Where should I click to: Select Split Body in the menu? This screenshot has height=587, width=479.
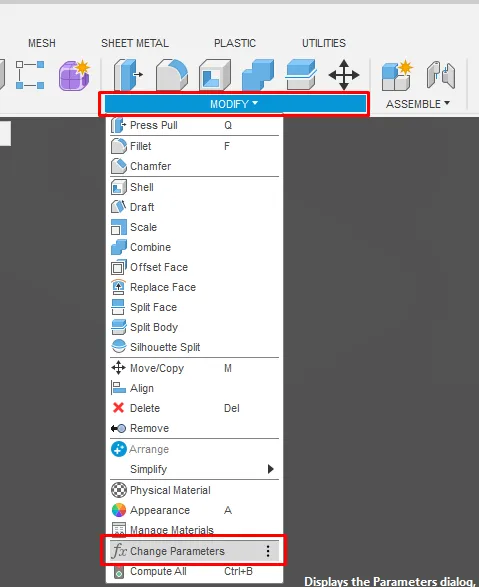point(195,327)
